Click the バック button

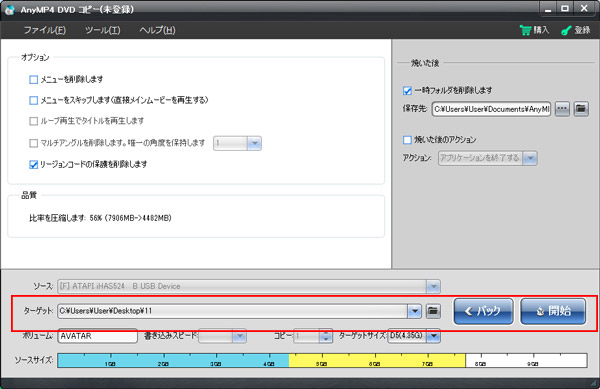click(483, 311)
